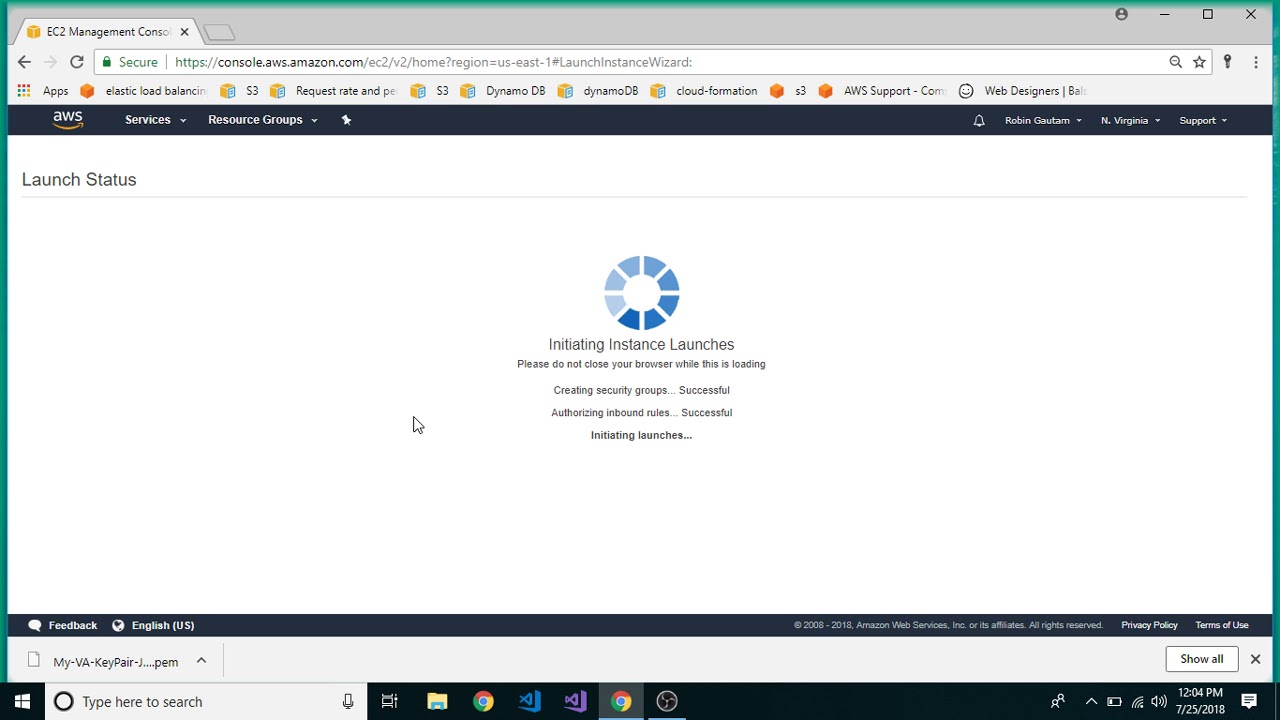Switch to the active Chrome taskbar window

621,702
